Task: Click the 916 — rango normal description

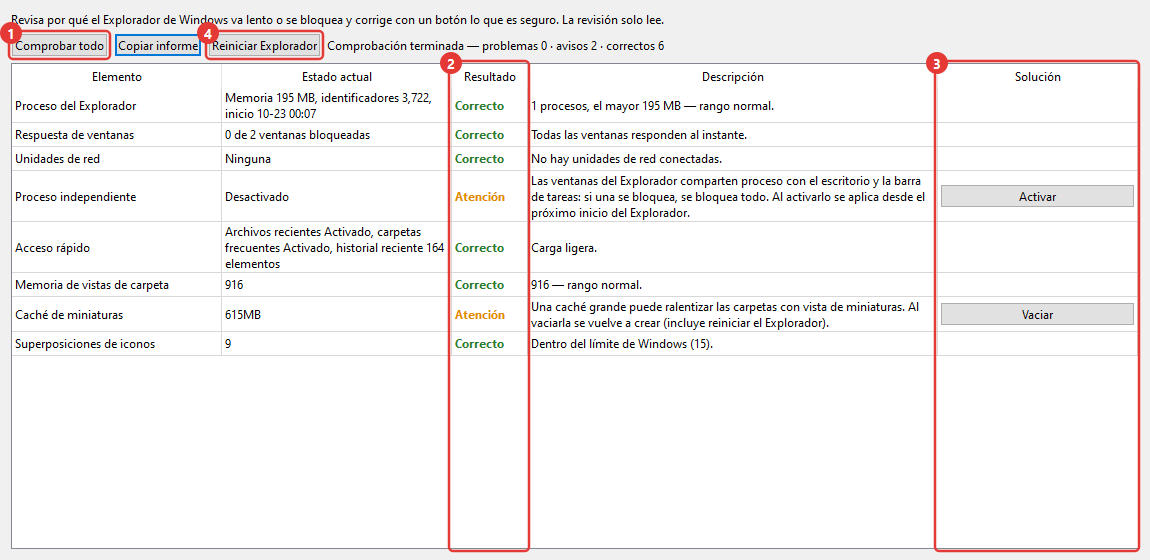Action: pos(587,285)
